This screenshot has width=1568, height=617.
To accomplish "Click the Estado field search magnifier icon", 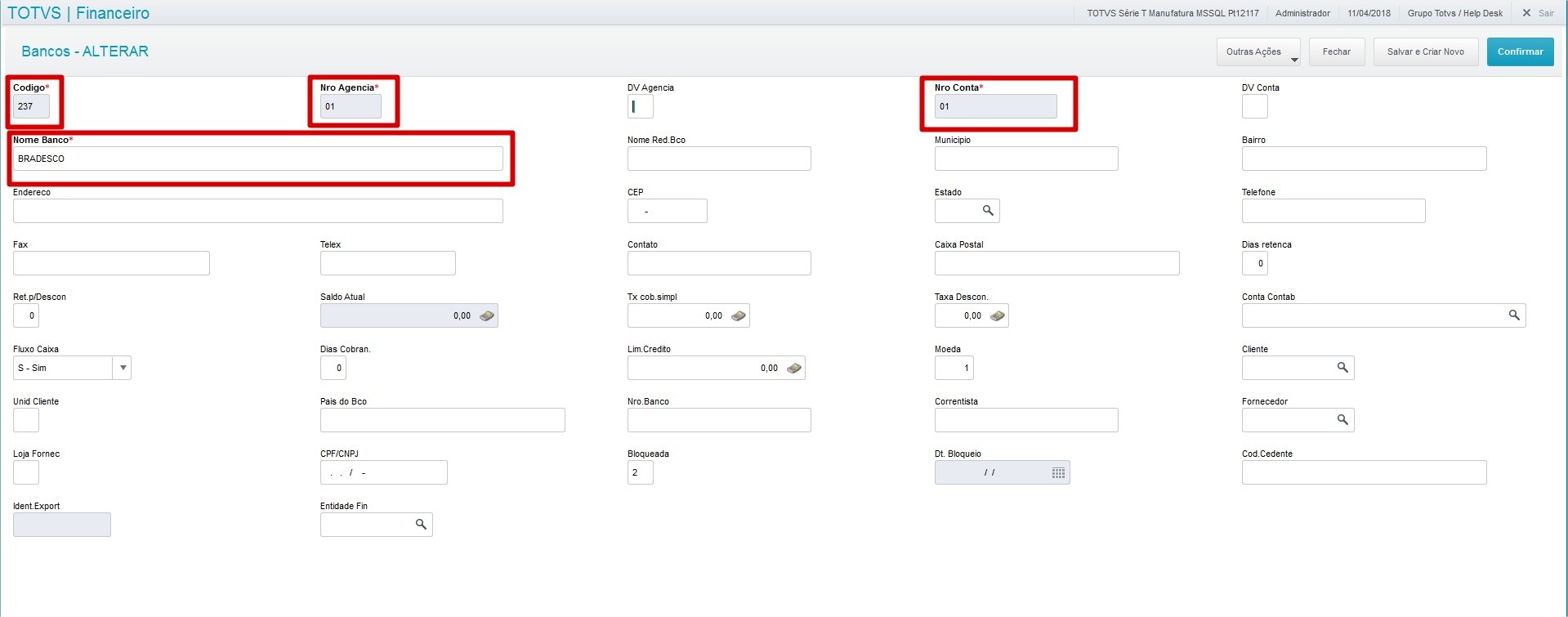I will tap(988, 211).
